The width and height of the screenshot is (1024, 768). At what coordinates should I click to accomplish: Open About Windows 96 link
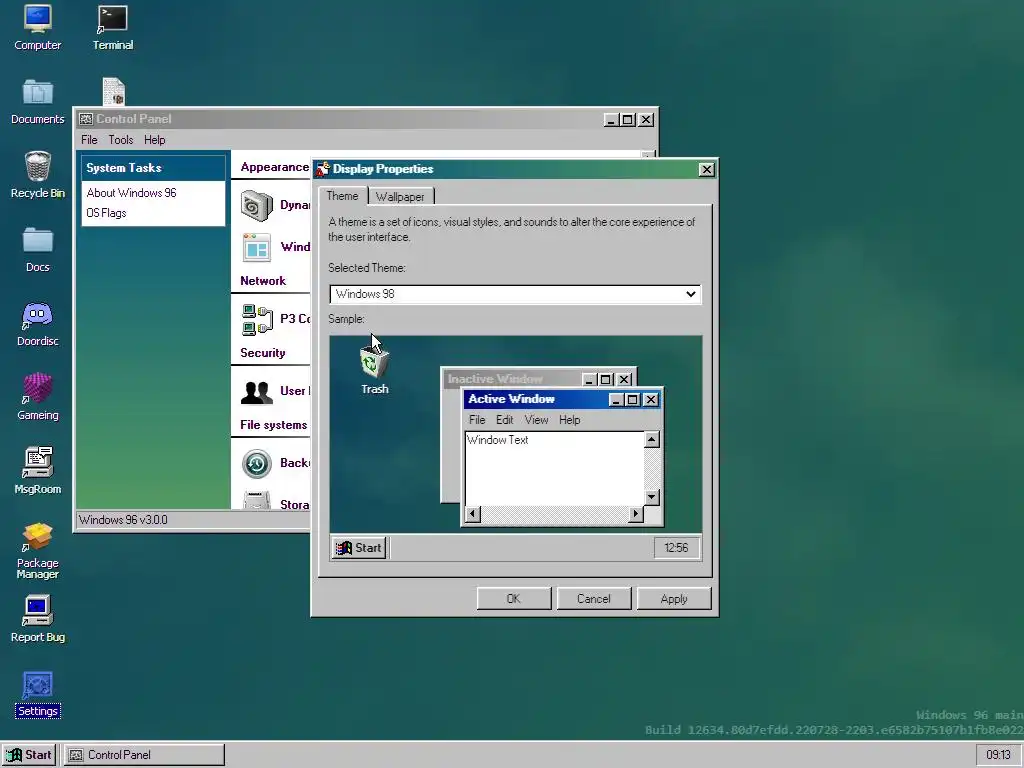point(131,193)
